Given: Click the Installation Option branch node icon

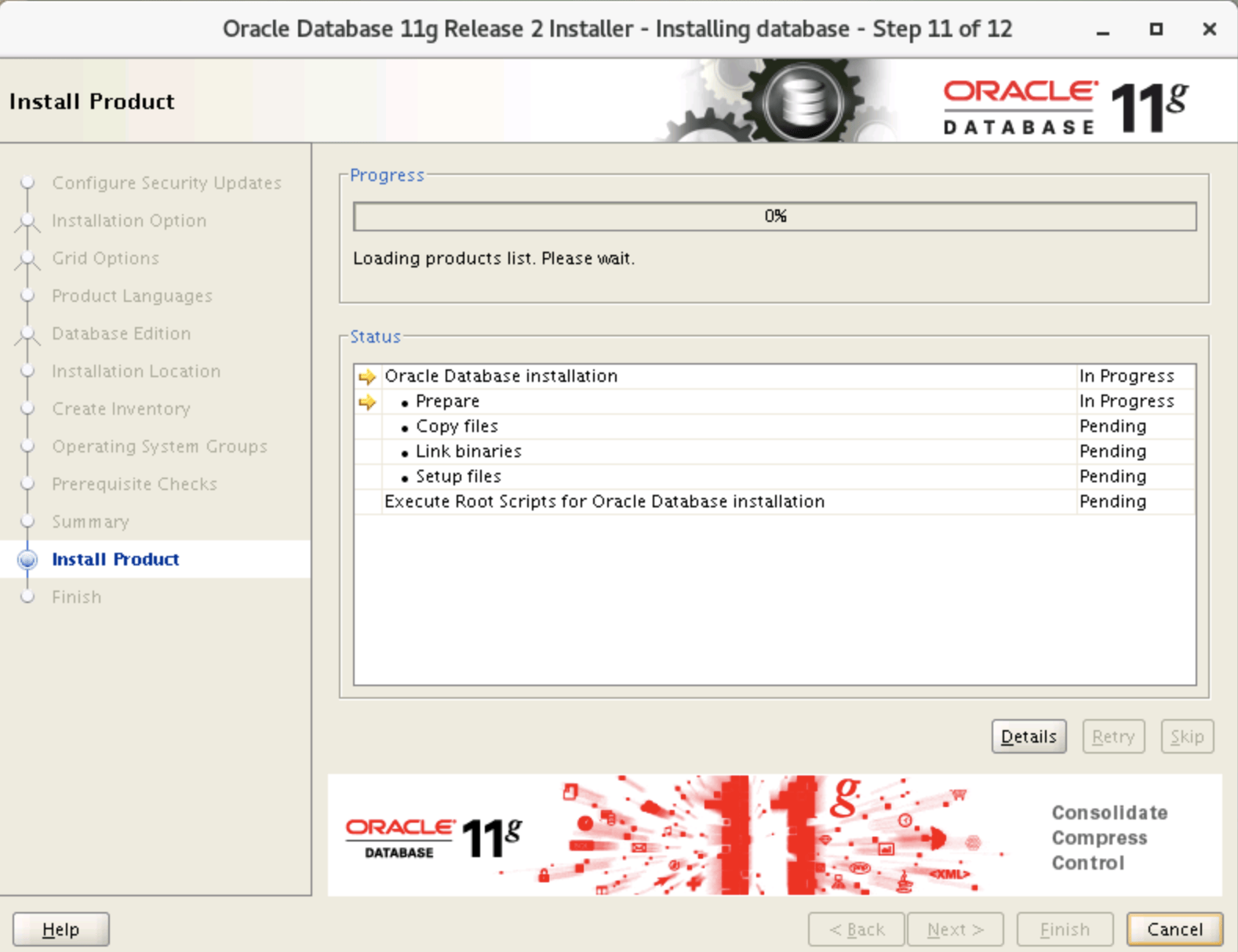Looking at the screenshot, I should tap(27, 222).
